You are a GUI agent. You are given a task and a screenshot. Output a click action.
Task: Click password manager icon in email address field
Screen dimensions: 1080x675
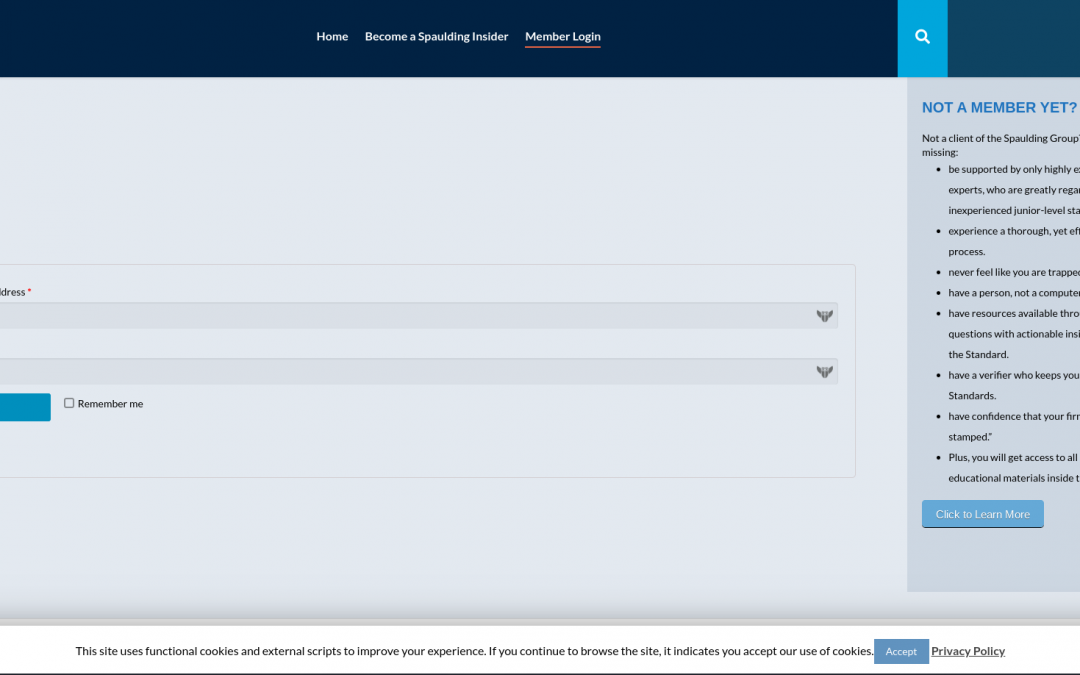(824, 316)
